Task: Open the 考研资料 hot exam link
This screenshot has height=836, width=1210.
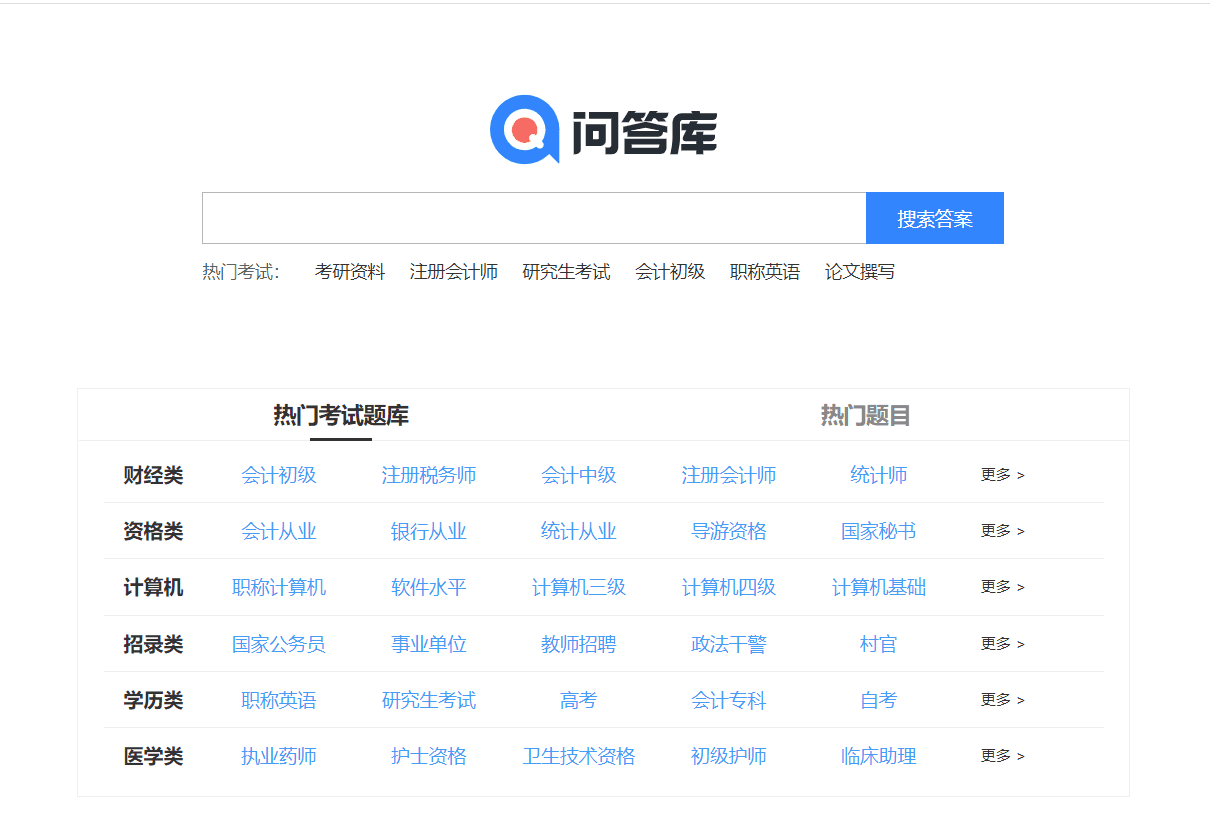Action: pyautogui.click(x=349, y=272)
